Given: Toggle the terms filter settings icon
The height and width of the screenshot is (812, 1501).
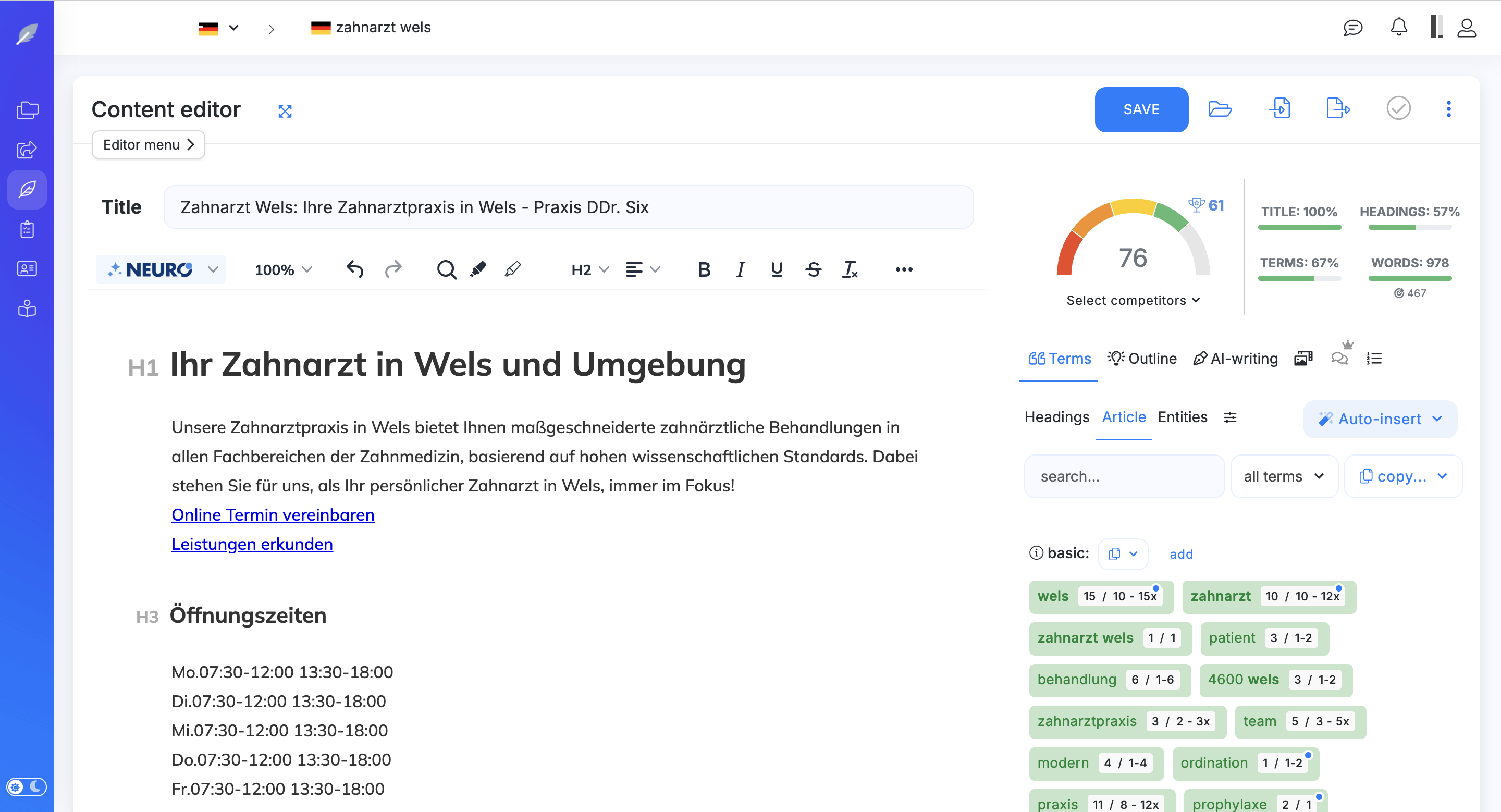Looking at the screenshot, I should coord(1229,417).
